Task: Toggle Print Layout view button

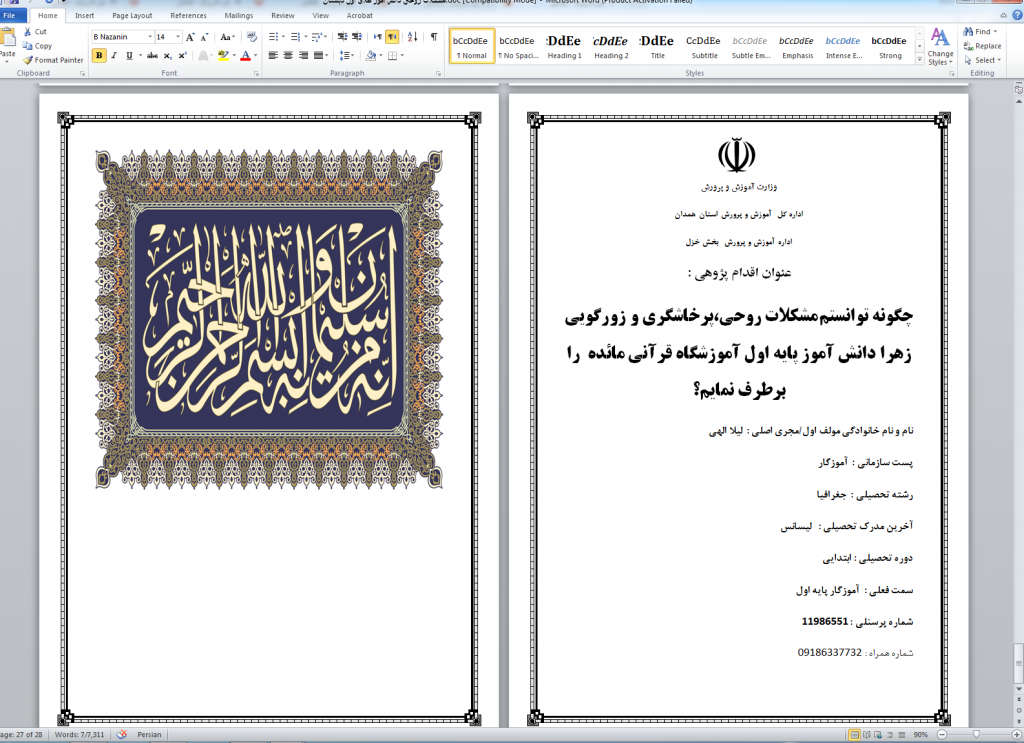Action: coord(855,735)
